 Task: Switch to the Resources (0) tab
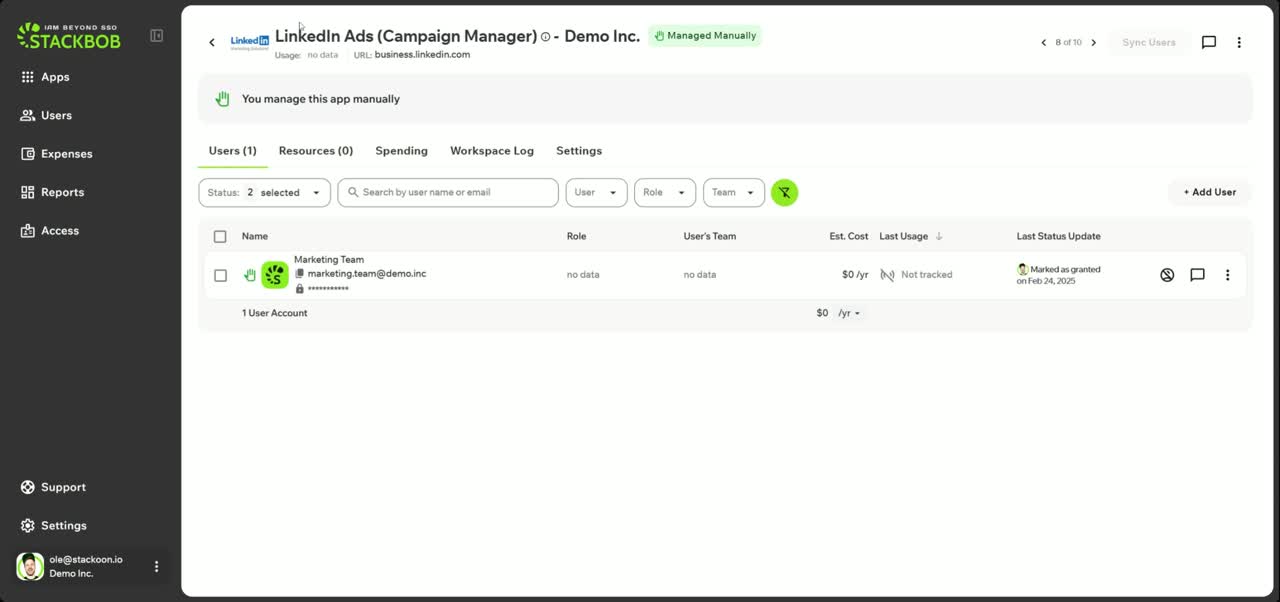[316, 151]
